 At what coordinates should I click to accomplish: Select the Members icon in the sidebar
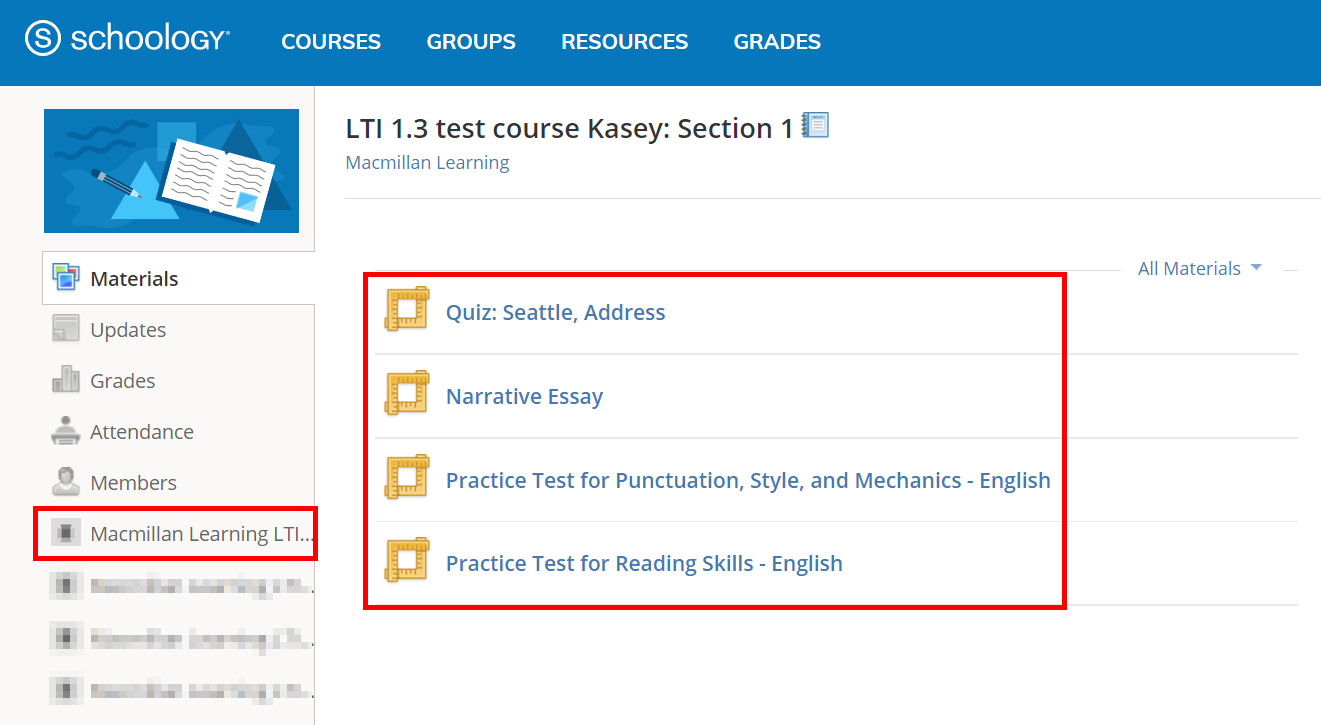(x=66, y=482)
